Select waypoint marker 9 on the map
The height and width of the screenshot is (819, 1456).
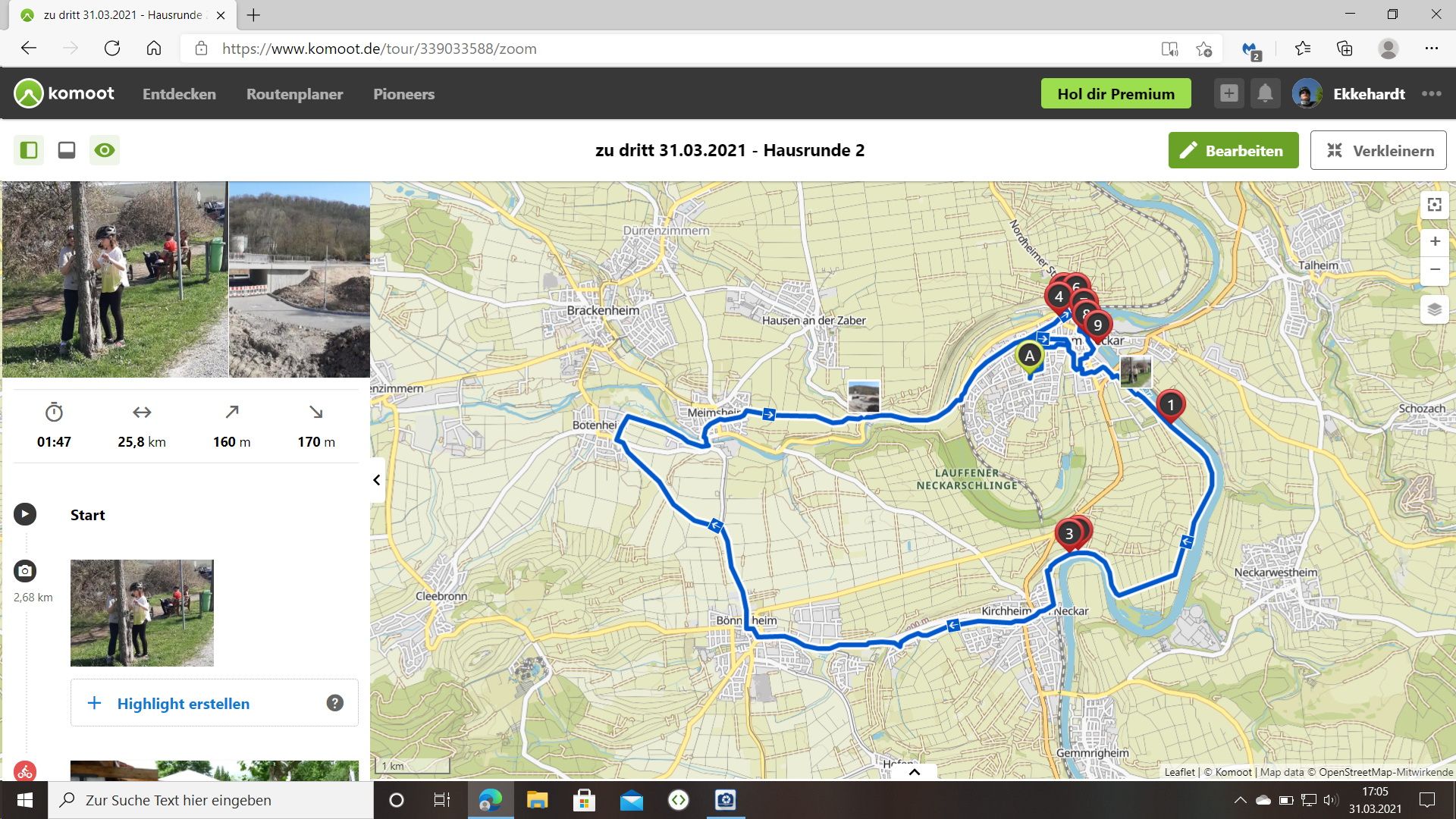pyautogui.click(x=1097, y=325)
